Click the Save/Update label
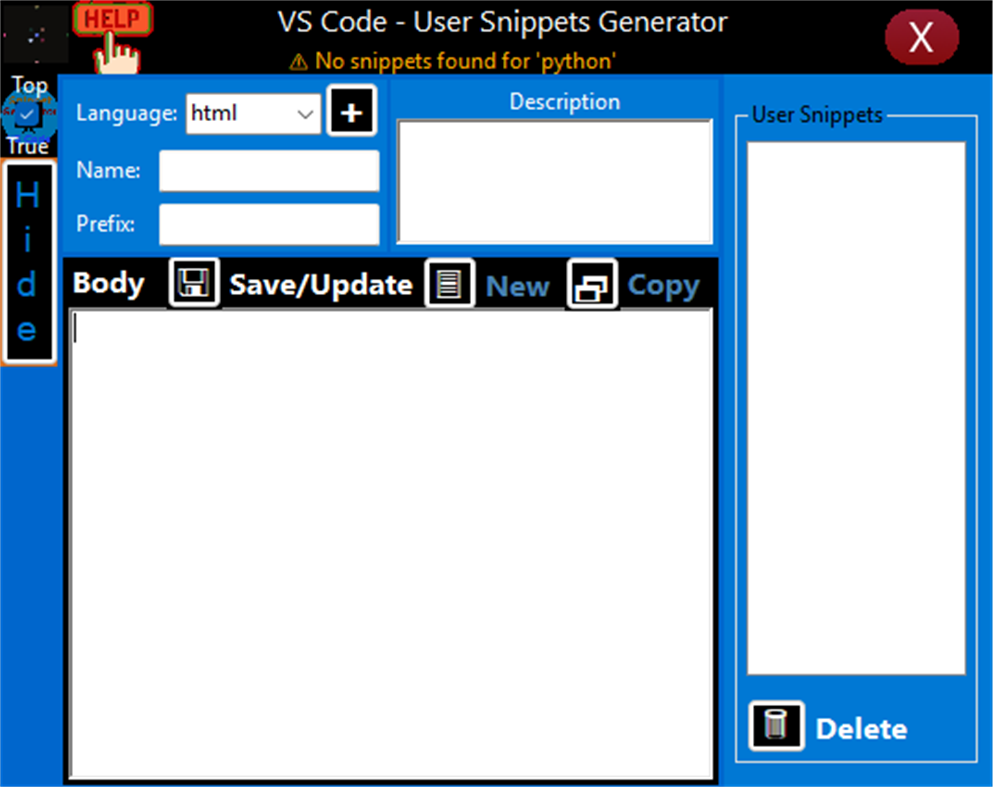Screen dimensions: 993x787 (321, 285)
